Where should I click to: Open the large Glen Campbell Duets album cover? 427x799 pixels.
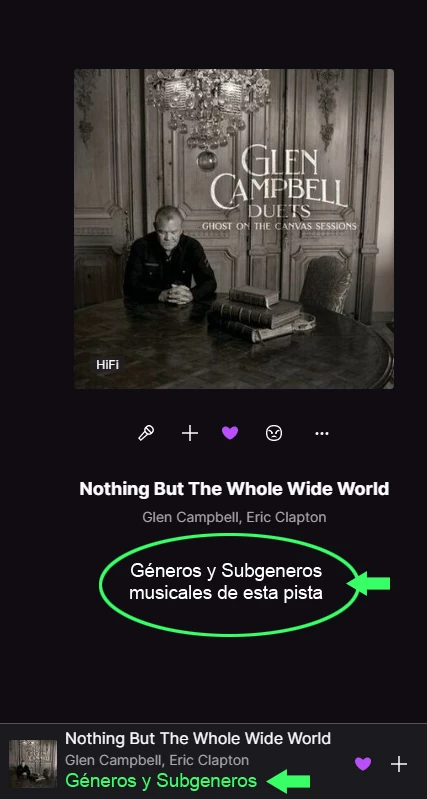pos(234,229)
